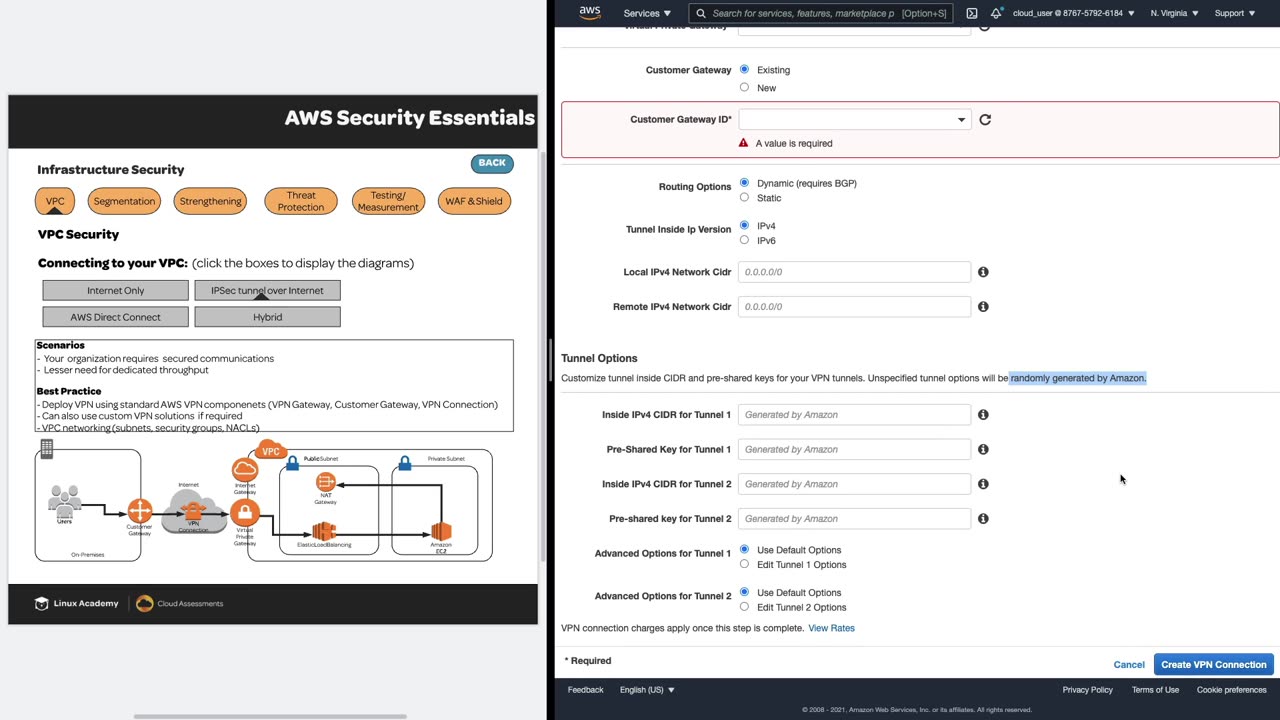Show the Internet Only diagram

[x=115, y=291]
